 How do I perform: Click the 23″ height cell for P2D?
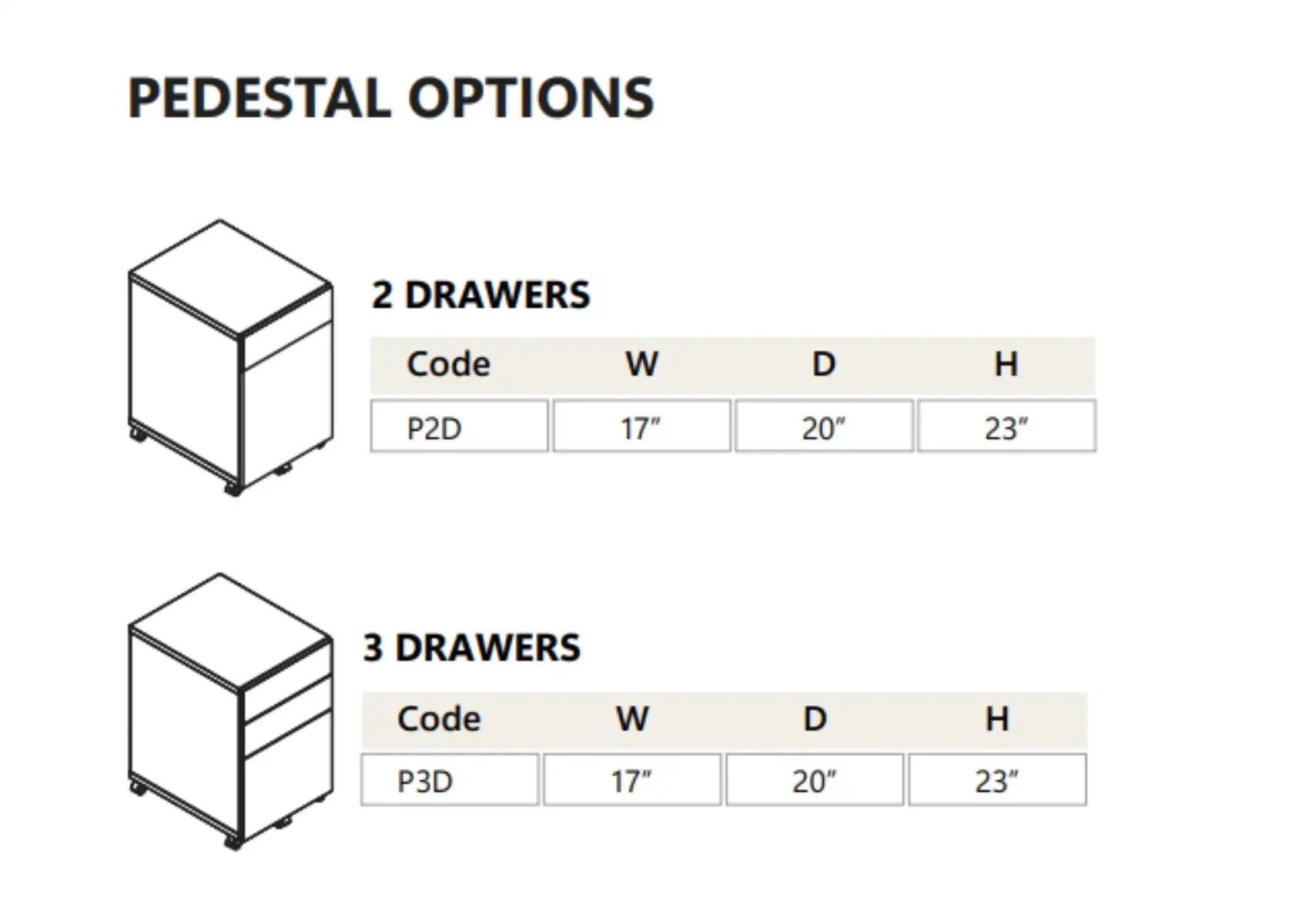(x=1007, y=426)
